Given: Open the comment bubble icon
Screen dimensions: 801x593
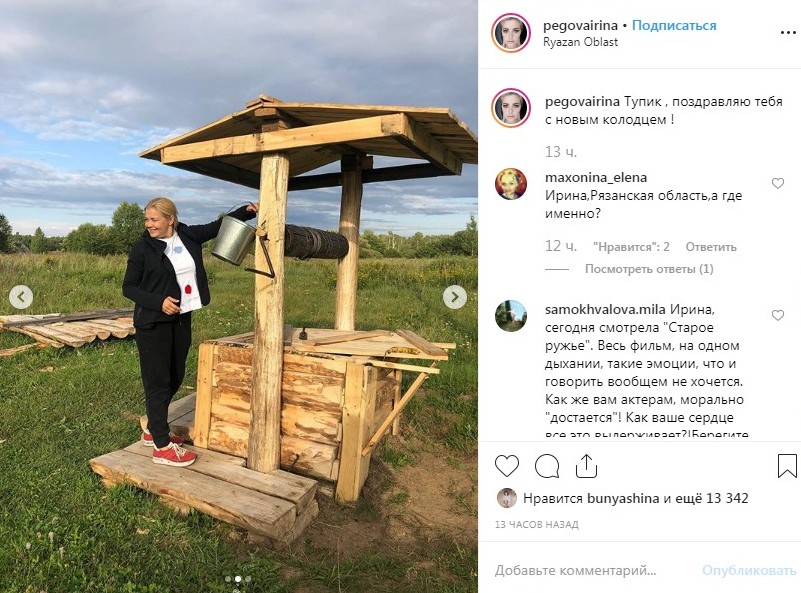Looking at the screenshot, I should 547,466.
